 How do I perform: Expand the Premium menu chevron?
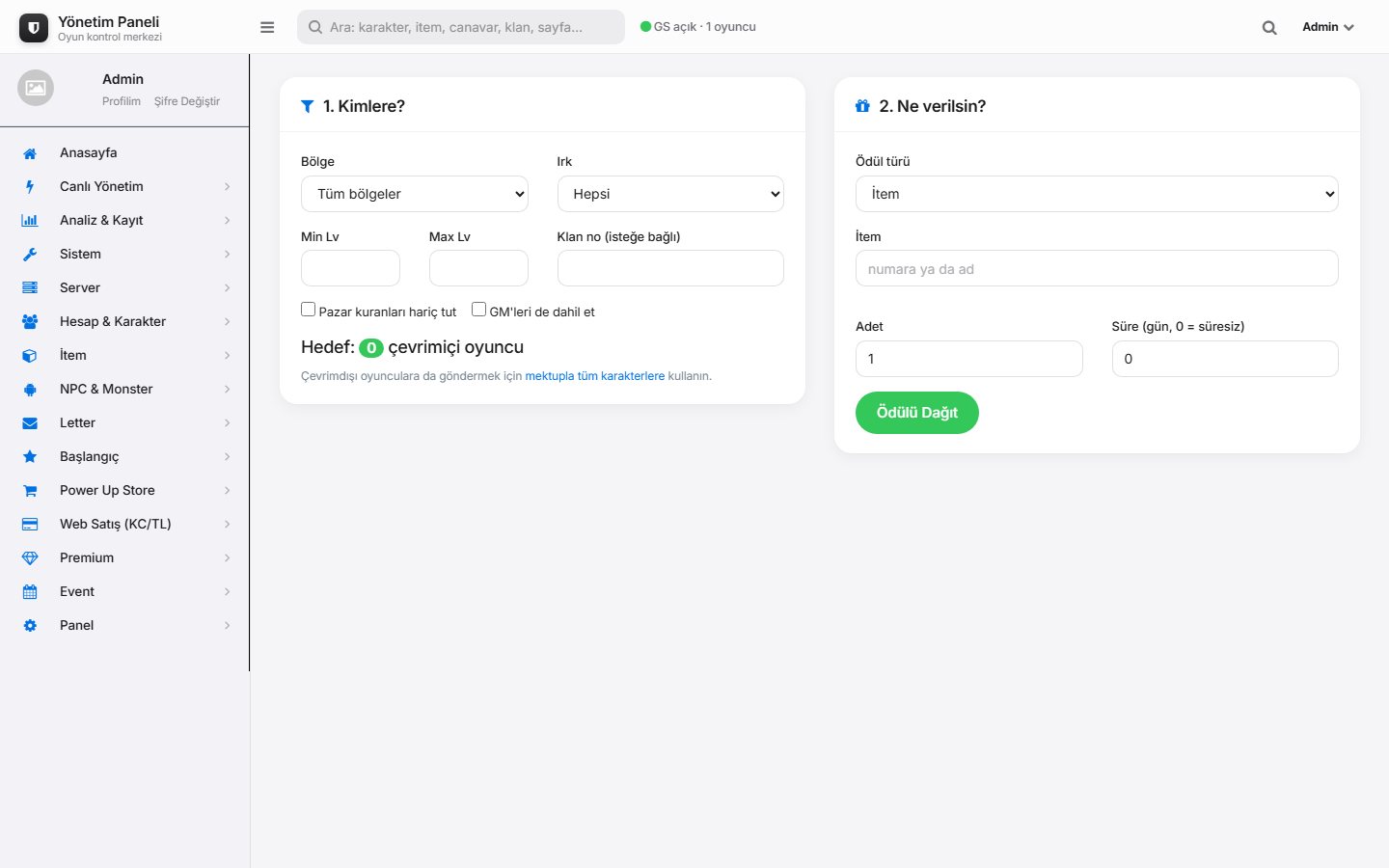228,558
